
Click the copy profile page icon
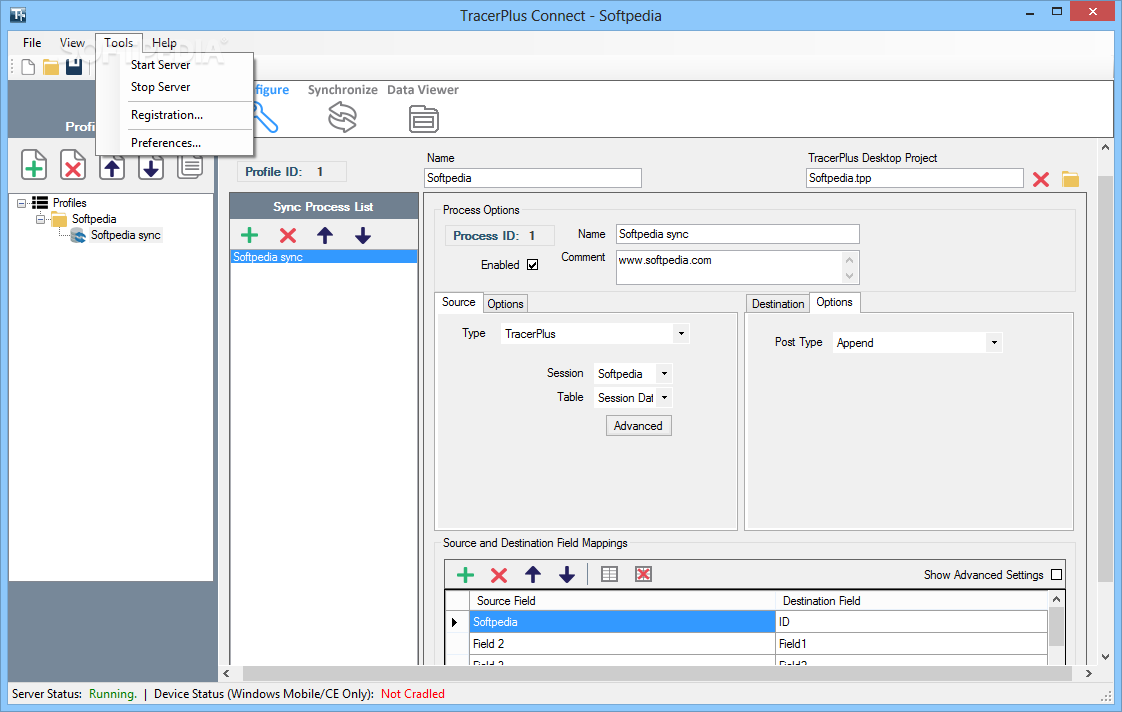190,167
